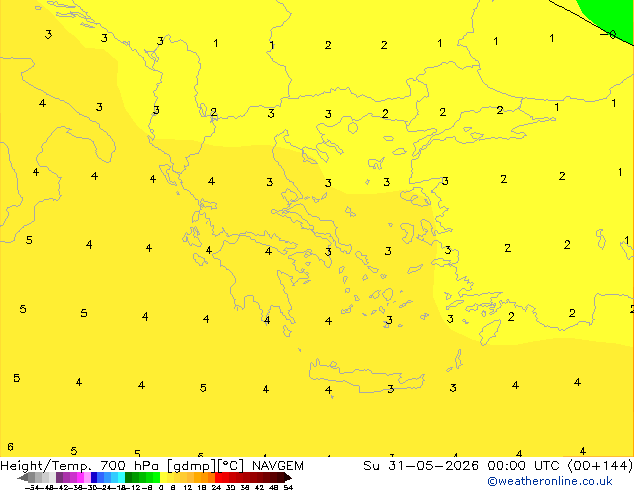Click the "NAVGEM" model label

pos(278,466)
